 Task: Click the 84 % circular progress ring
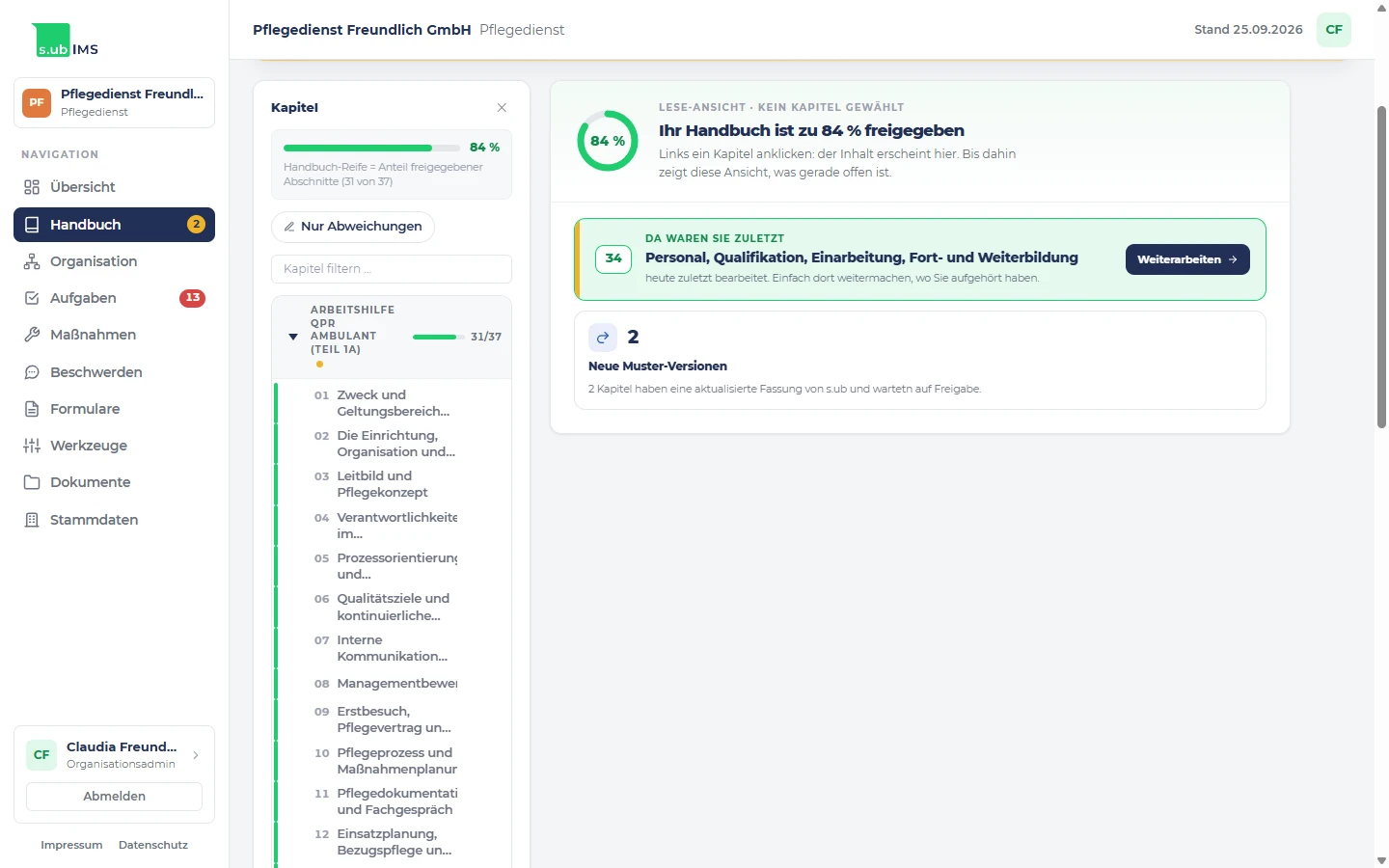pyautogui.click(x=608, y=141)
